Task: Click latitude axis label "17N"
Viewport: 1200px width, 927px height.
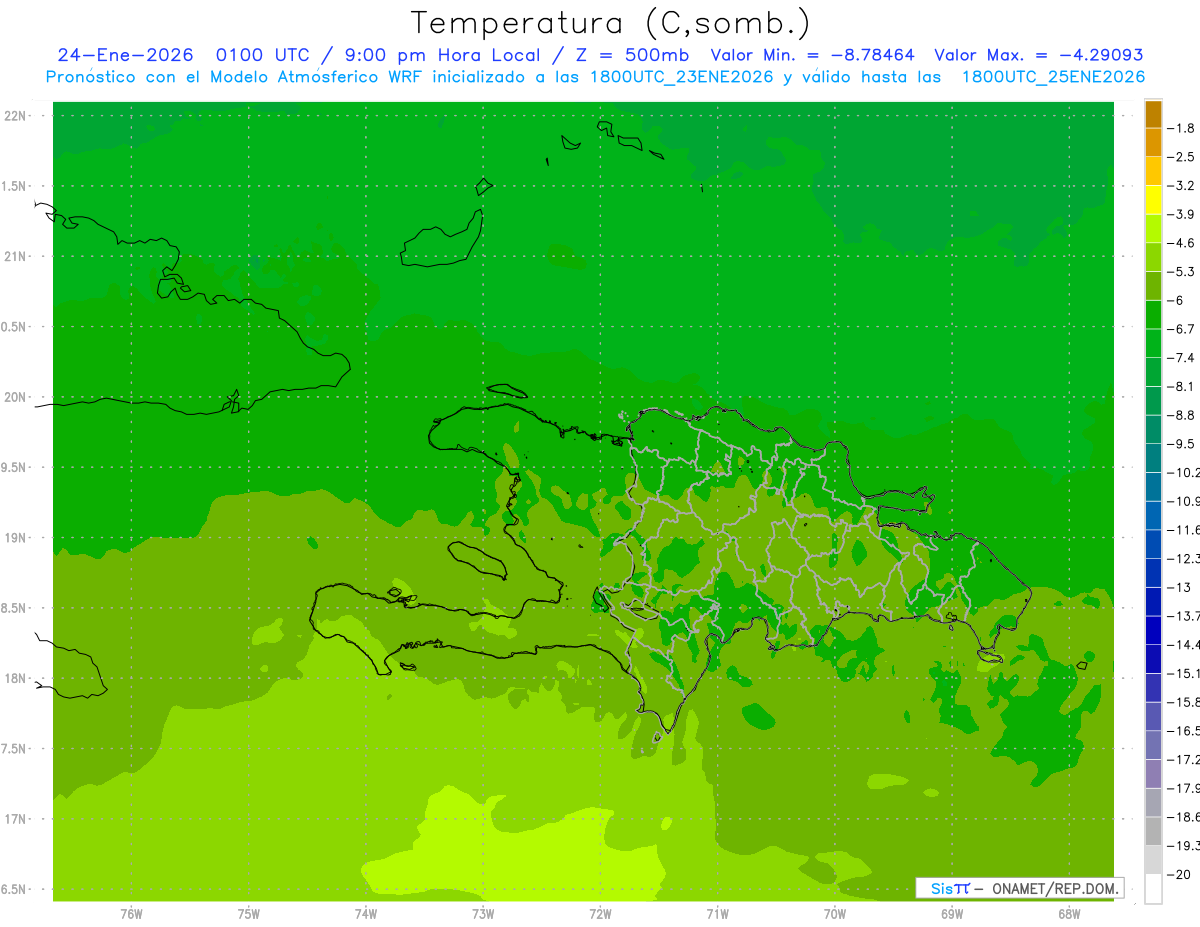Action: pyautogui.click(x=16, y=819)
